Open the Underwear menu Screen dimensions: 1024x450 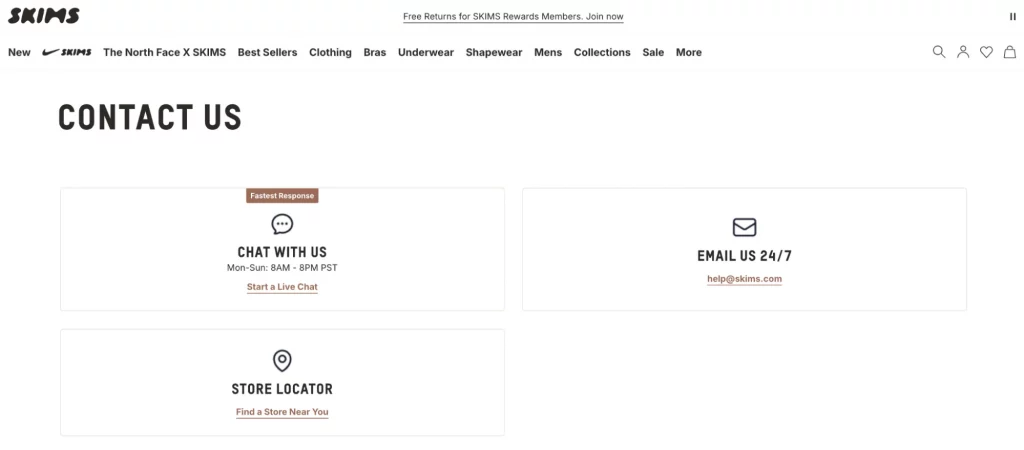pyautogui.click(x=426, y=52)
